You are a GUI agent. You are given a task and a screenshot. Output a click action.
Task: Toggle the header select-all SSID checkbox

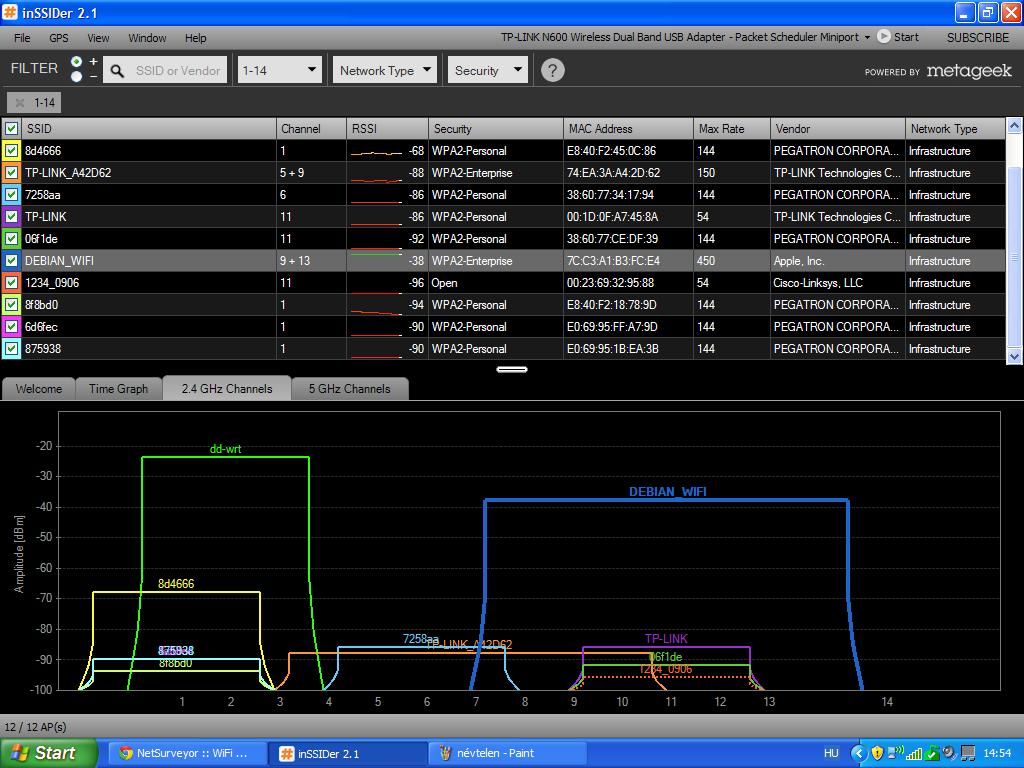(11, 128)
